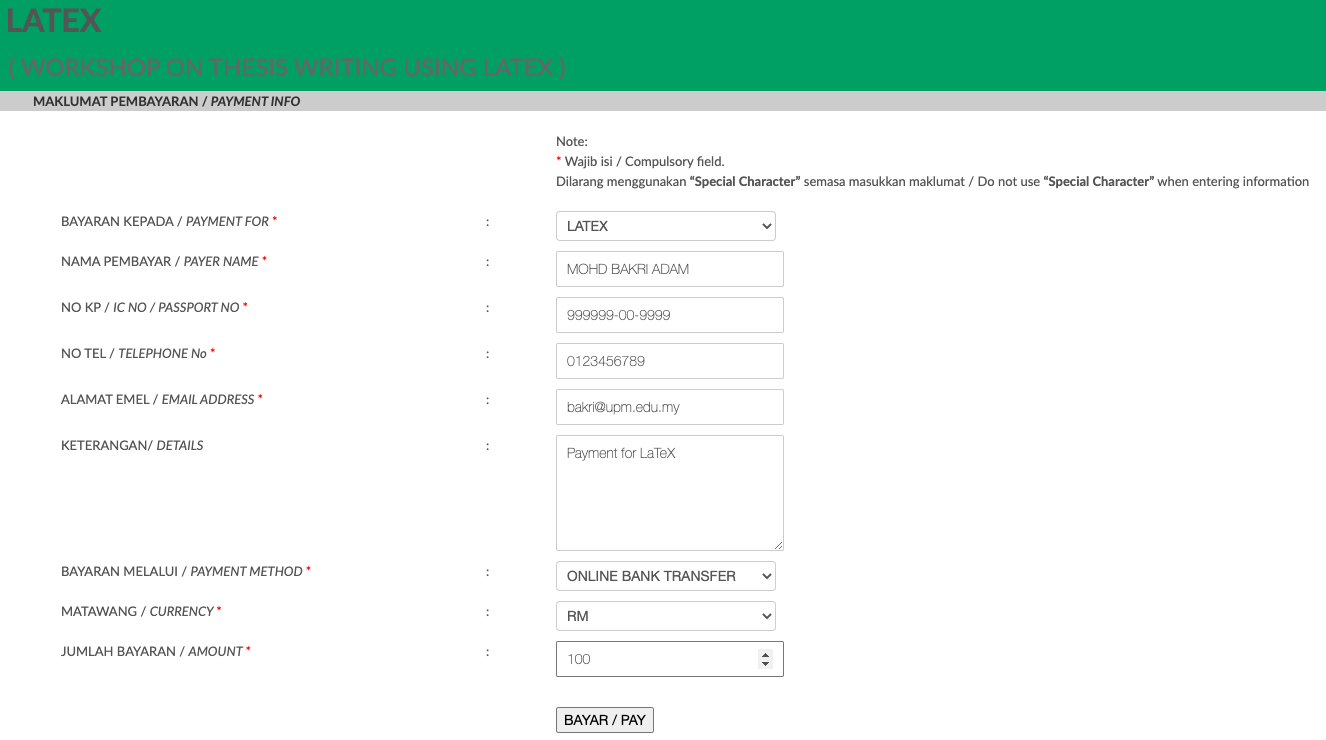
Task: Click the LATEX page heading
Action: tap(54, 20)
